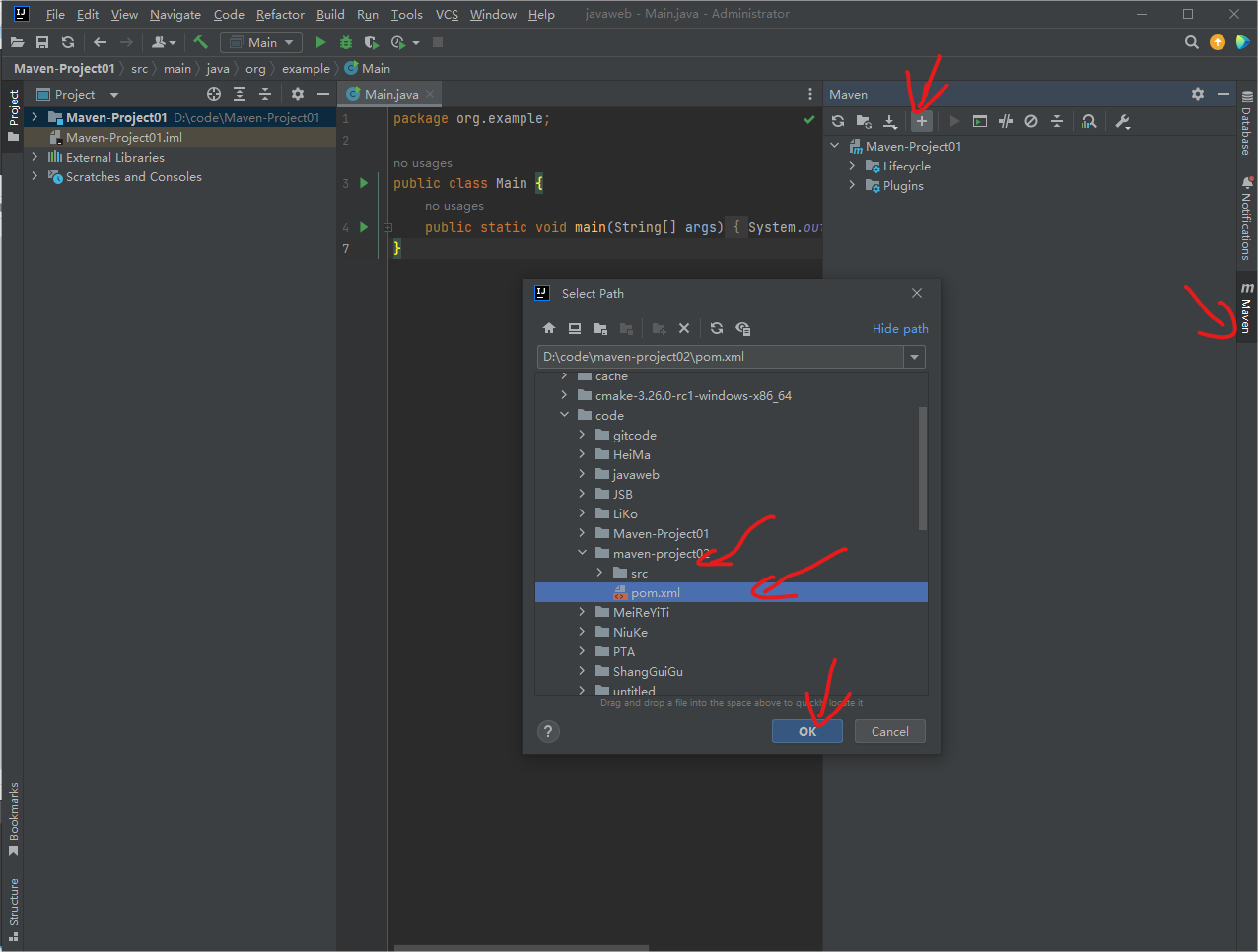Expand Scratches and Consoles node

coord(35,176)
